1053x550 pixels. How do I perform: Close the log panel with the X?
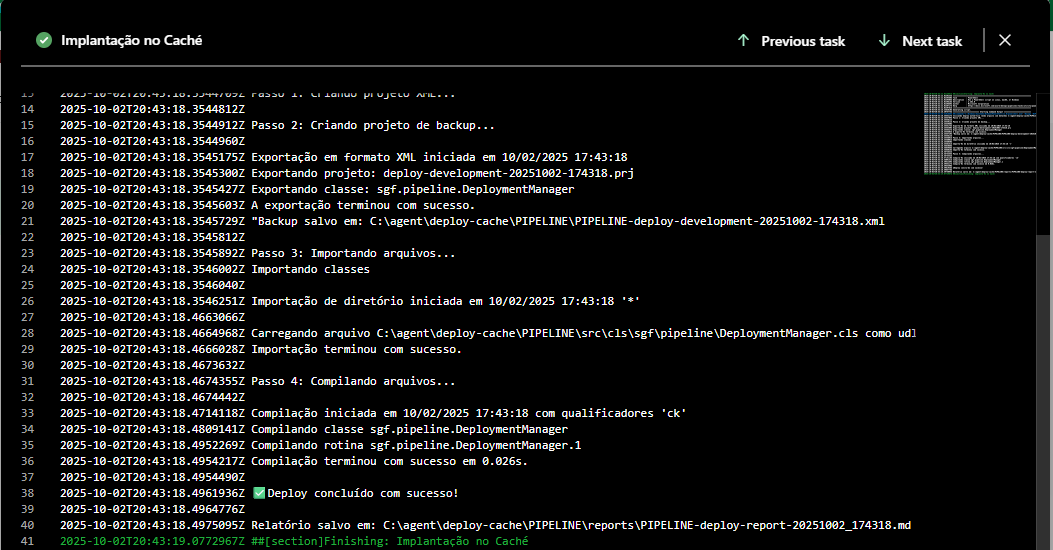pyautogui.click(x=1005, y=40)
